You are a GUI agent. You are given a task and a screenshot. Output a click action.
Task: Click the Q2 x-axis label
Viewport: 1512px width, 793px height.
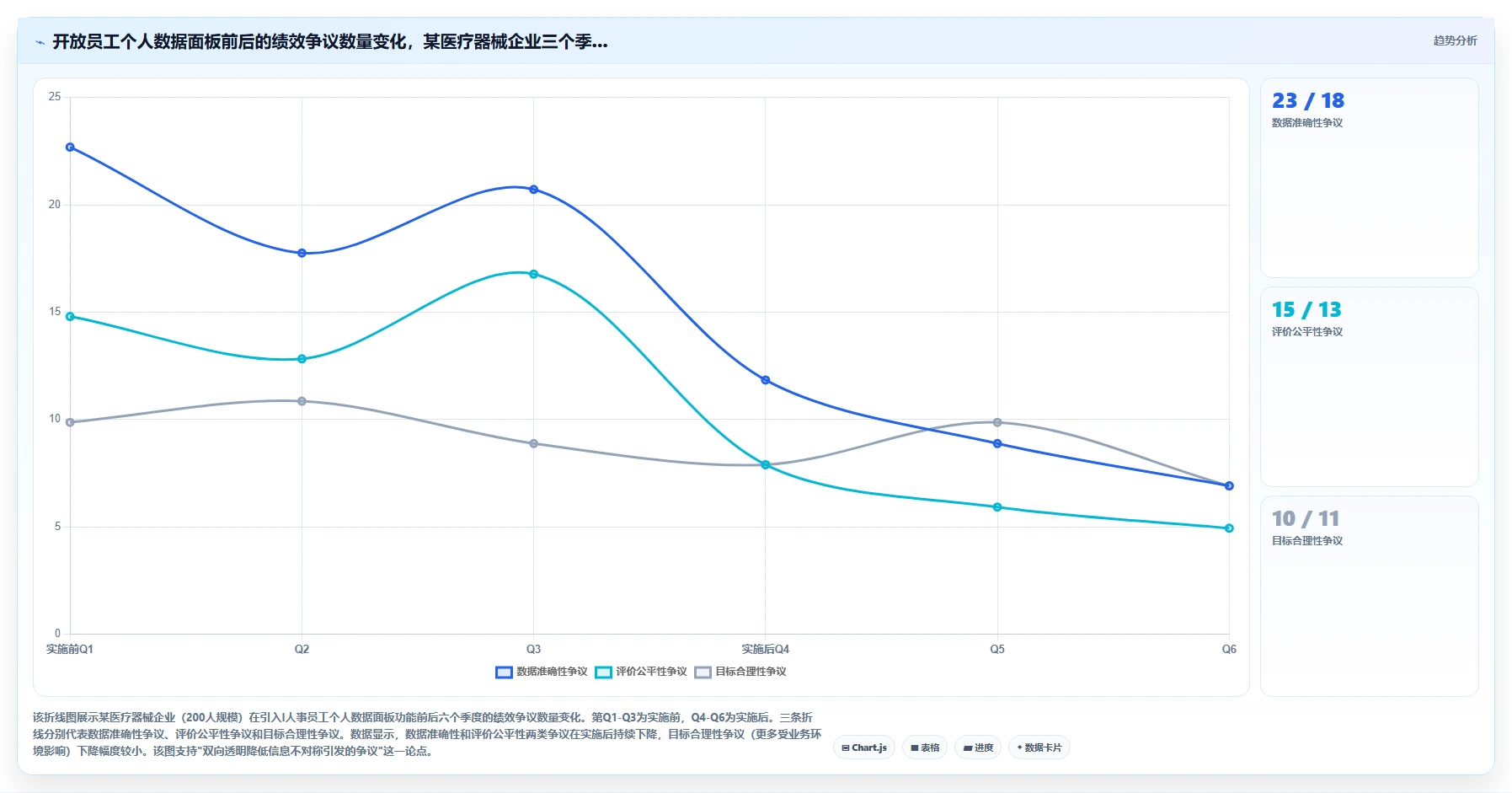pyautogui.click(x=302, y=650)
